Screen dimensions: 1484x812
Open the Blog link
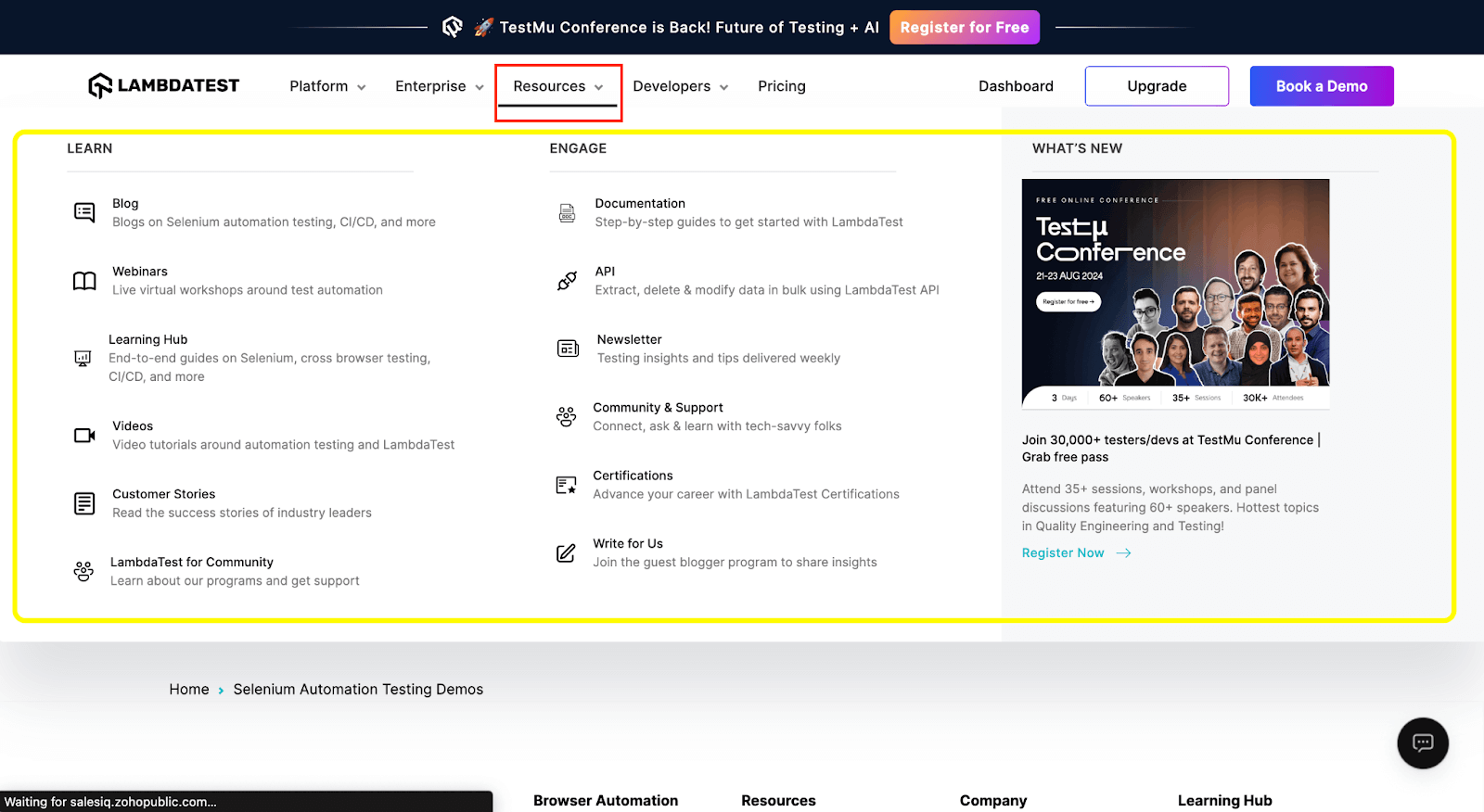pos(125,204)
